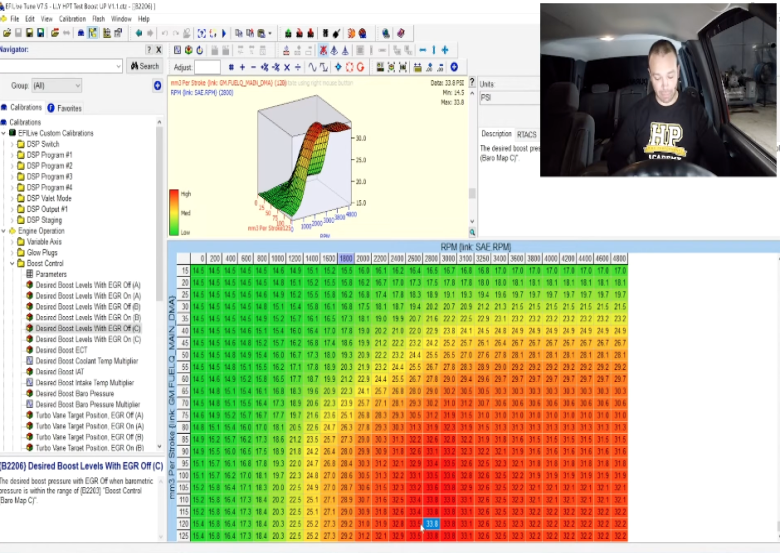This screenshot has height=553, width=780.
Task: Open the Flash menu
Action: point(98,19)
